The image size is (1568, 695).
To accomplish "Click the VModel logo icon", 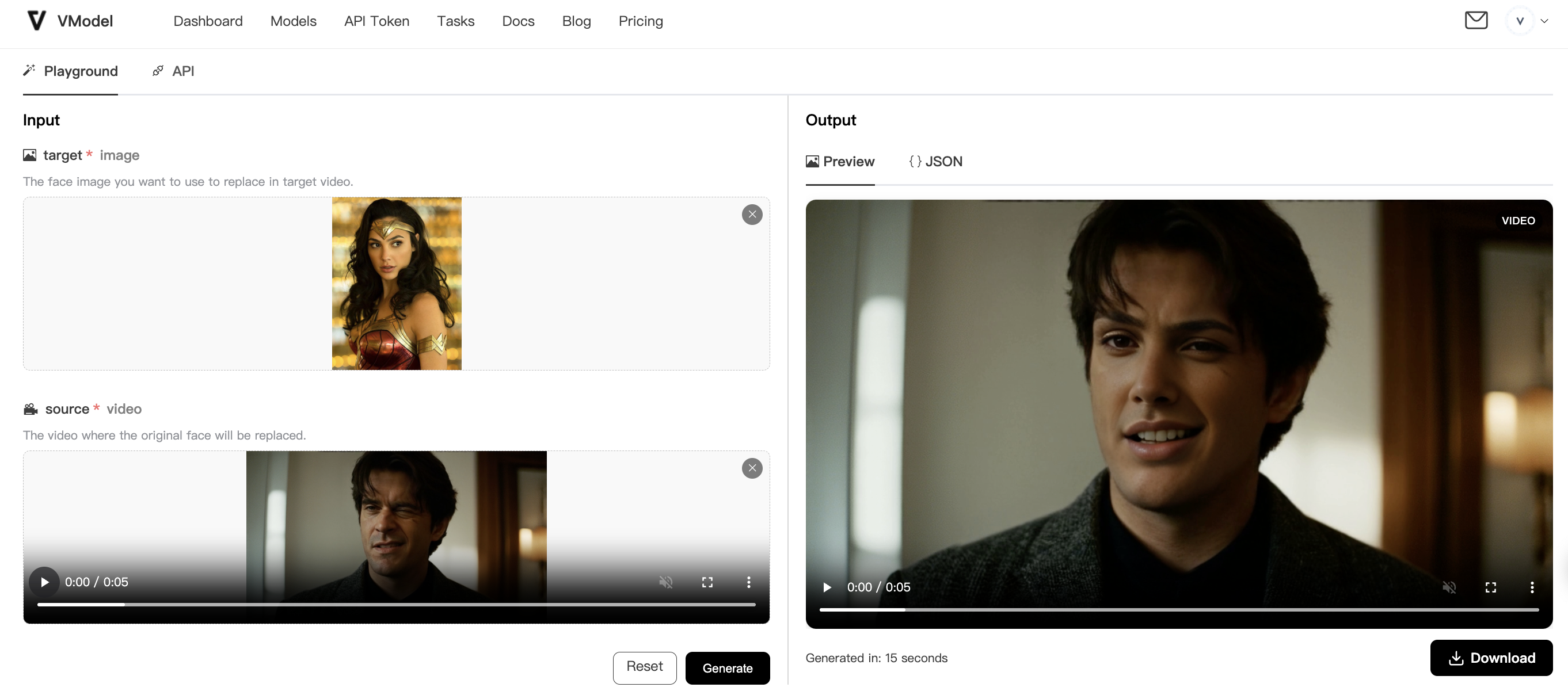I will click(x=36, y=21).
